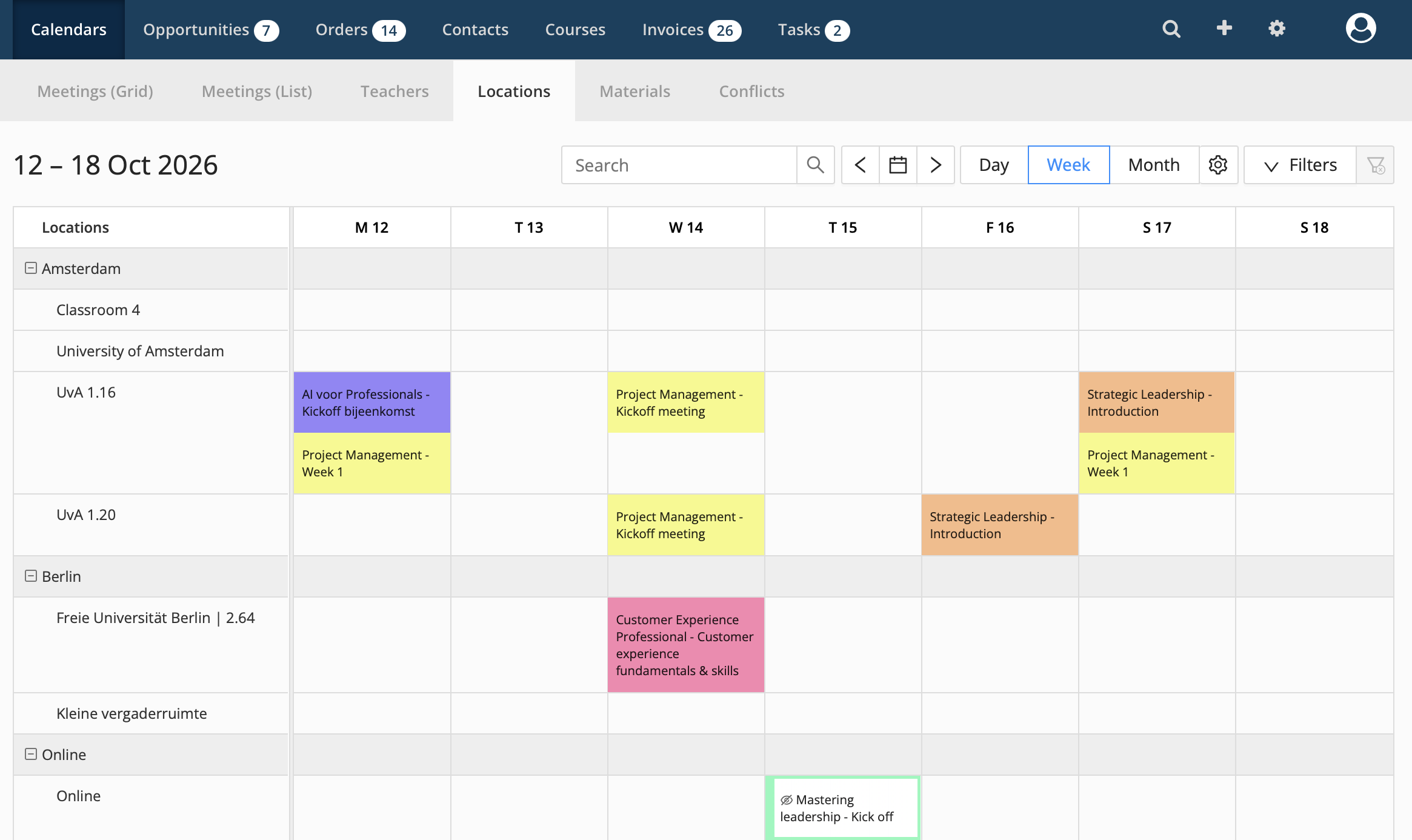The height and width of the screenshot is (840, 1412).
Task: Open Customer Experience Professional event on Wednesday
Action: (x=686, y=645)
